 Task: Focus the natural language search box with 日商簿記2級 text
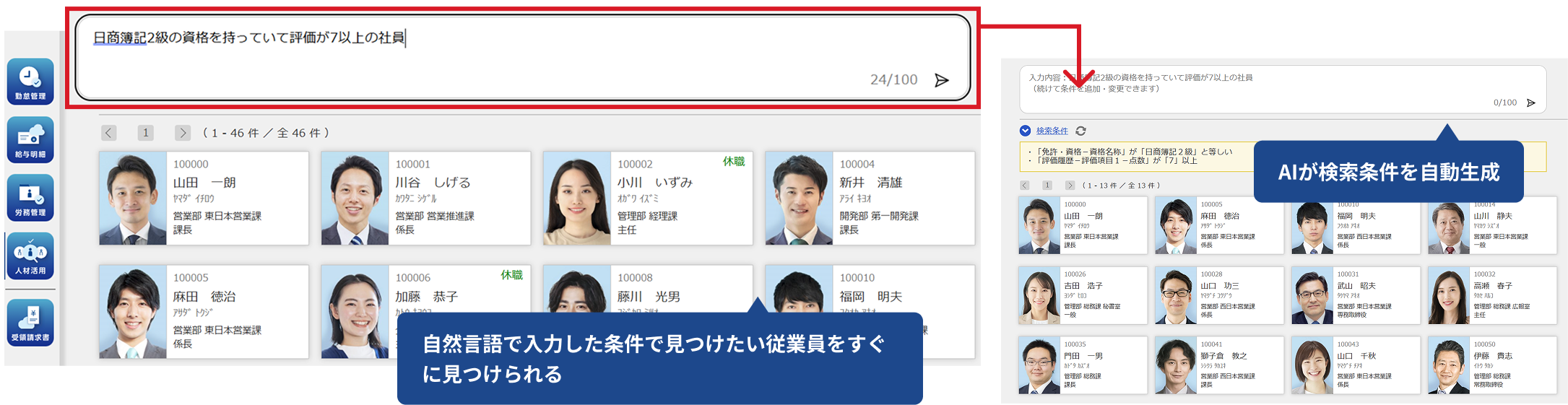coord(523,58)
